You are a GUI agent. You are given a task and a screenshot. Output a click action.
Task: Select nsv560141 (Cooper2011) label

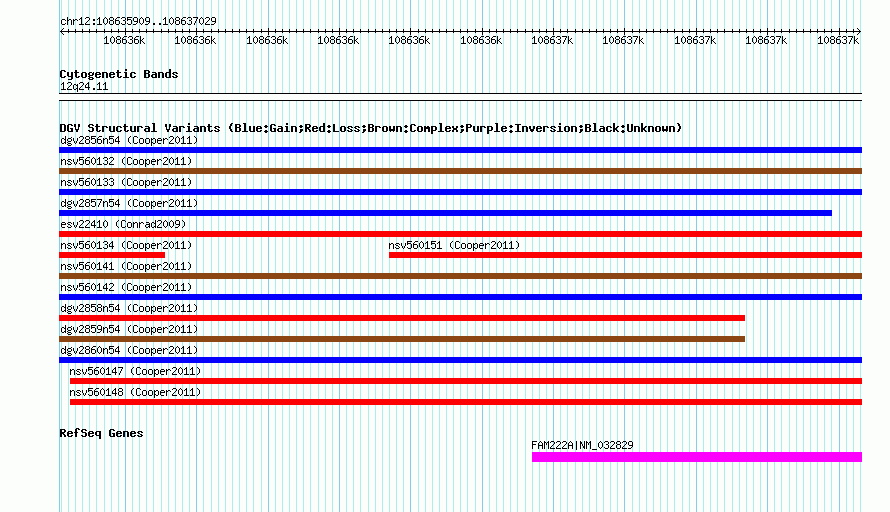[126, 266]
